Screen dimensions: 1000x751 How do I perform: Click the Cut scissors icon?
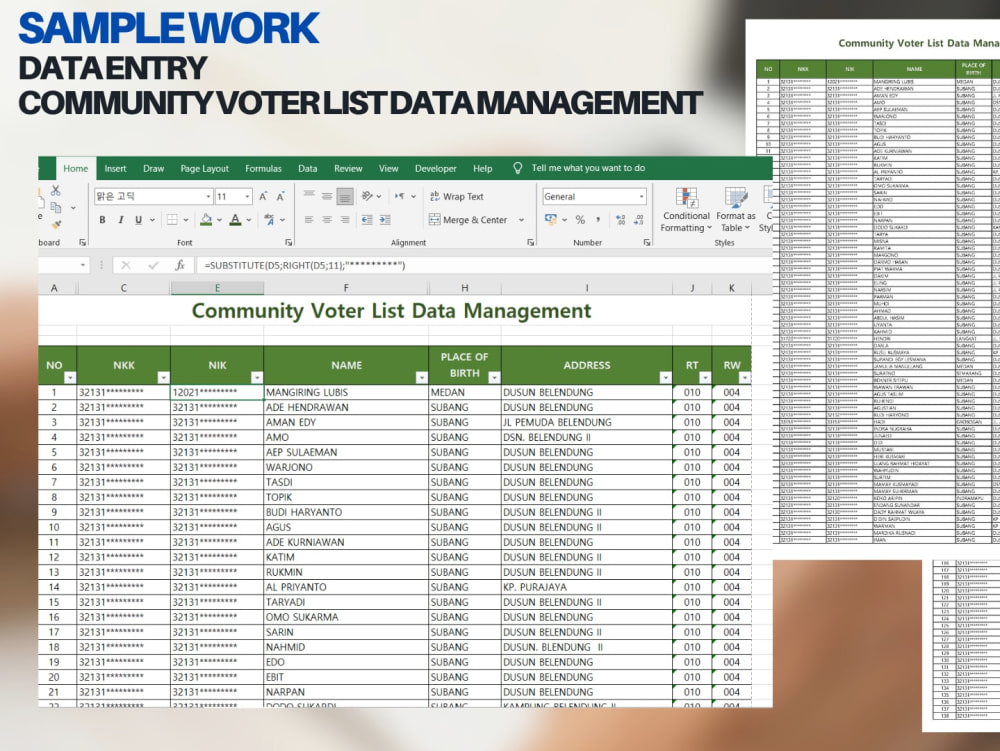[x=55, y=191]
